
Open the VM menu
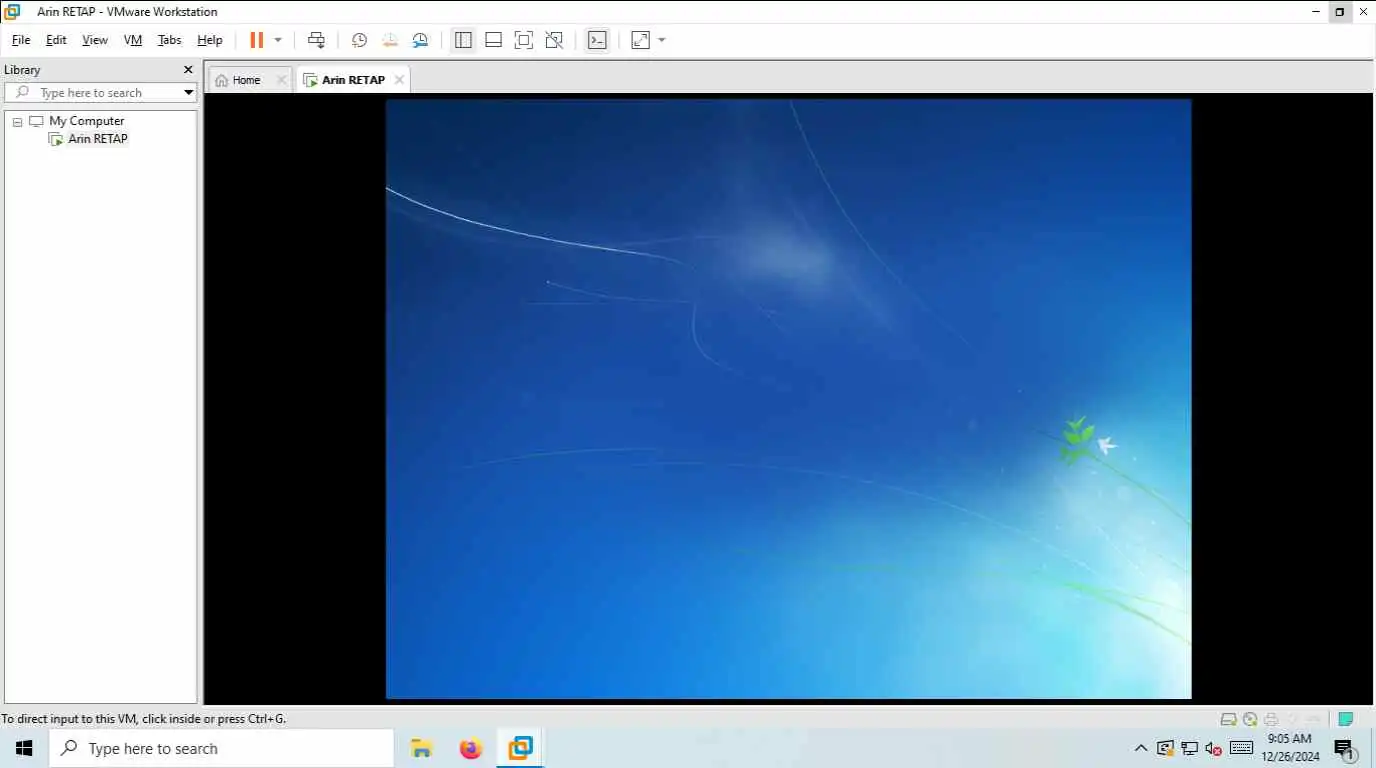[133, 40]
